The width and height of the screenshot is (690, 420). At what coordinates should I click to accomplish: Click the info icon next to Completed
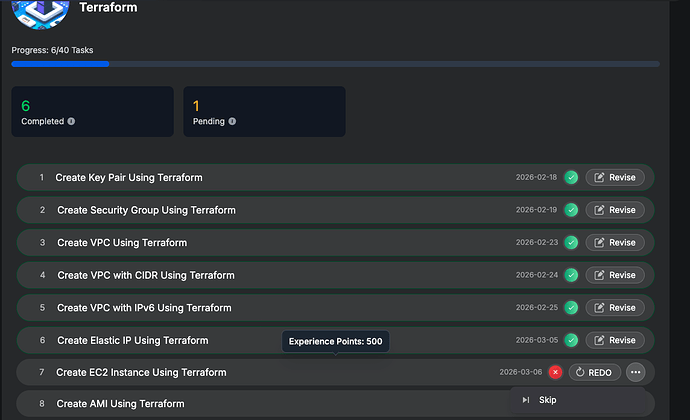click(71, 122)
